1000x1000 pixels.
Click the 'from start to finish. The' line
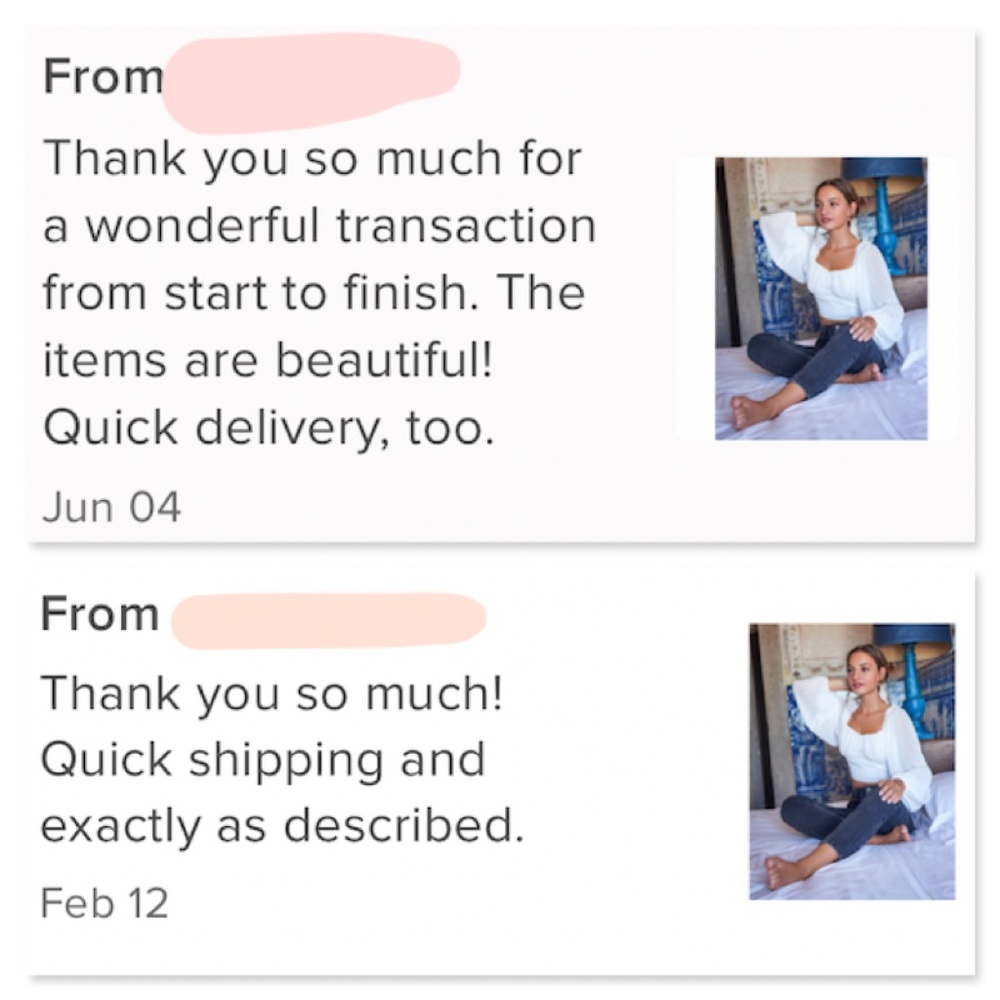[x=314, y=293]
